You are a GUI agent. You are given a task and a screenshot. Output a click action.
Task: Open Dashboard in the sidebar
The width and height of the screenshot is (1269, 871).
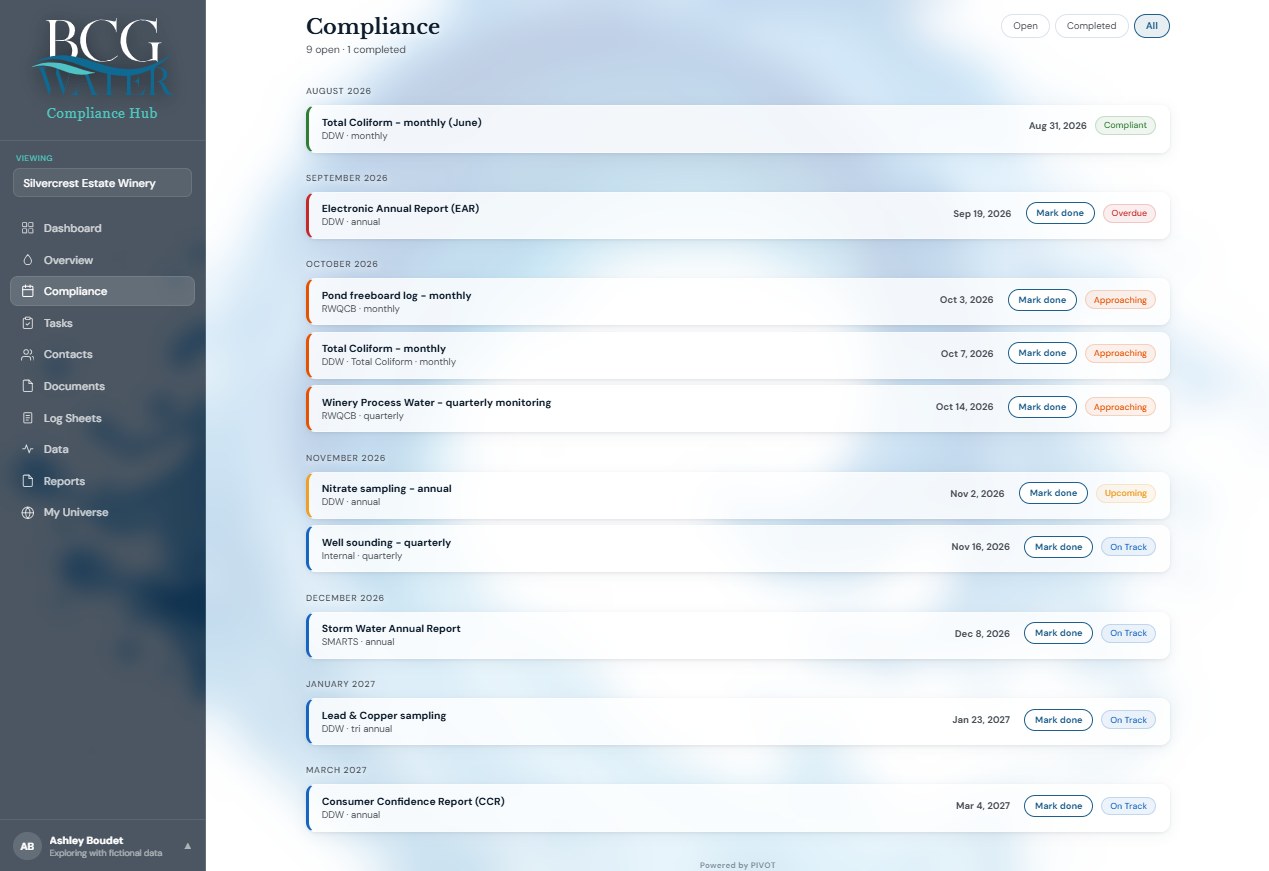tap(102, 228)
